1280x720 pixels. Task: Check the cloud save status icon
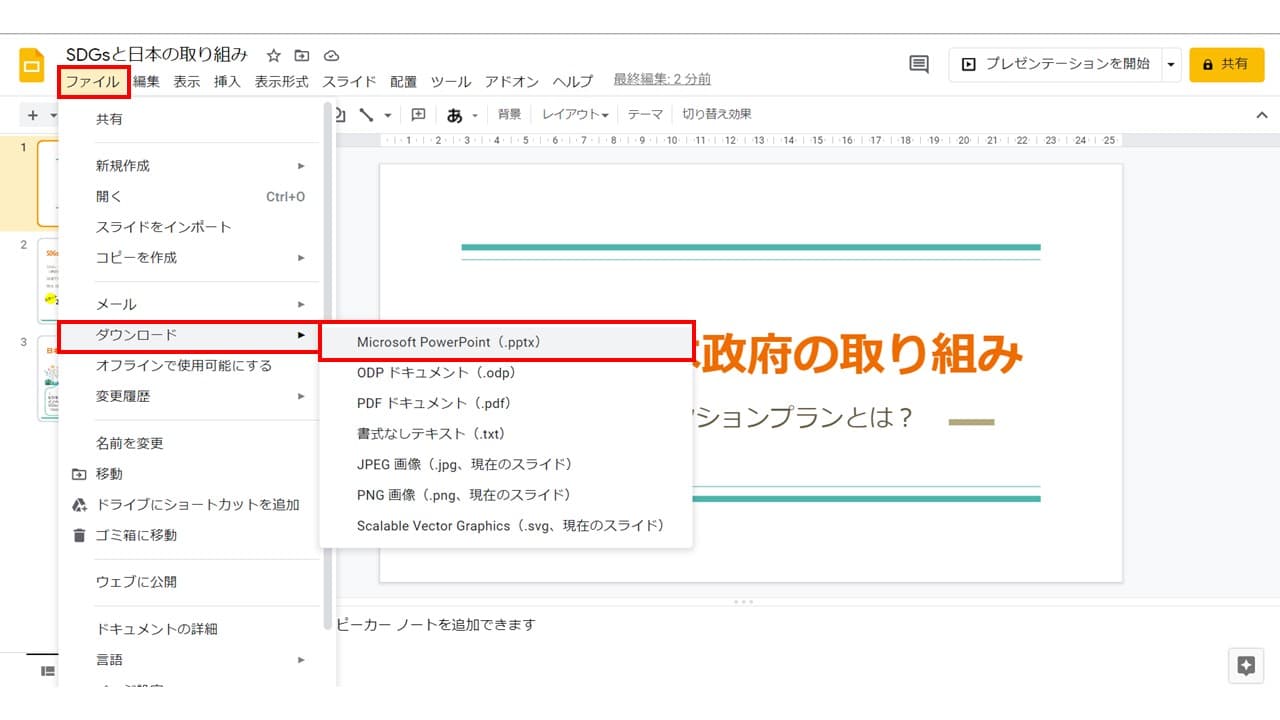(x=332, y=56)
